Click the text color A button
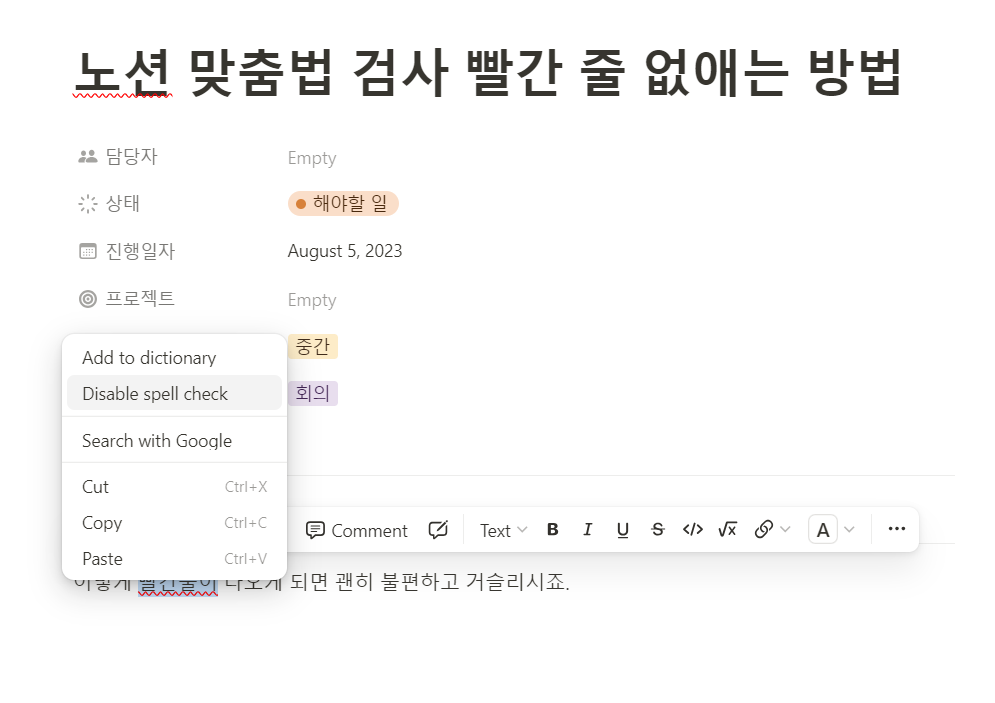Image resolution: width=995 pixels, height=703 pixels. point(822,529)
